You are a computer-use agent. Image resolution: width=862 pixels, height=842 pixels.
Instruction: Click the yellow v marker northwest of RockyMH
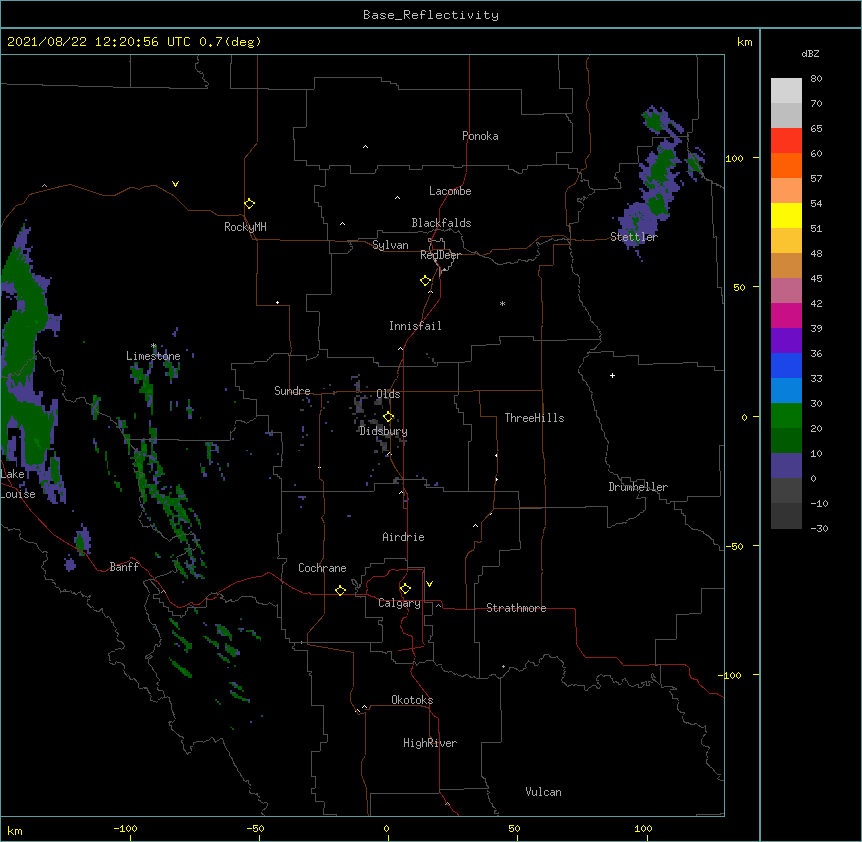(x=175, y=184)
